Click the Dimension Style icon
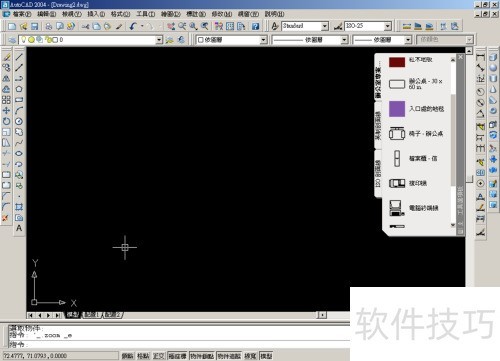The width and height of the screenshot is (500, 361). 338,26
